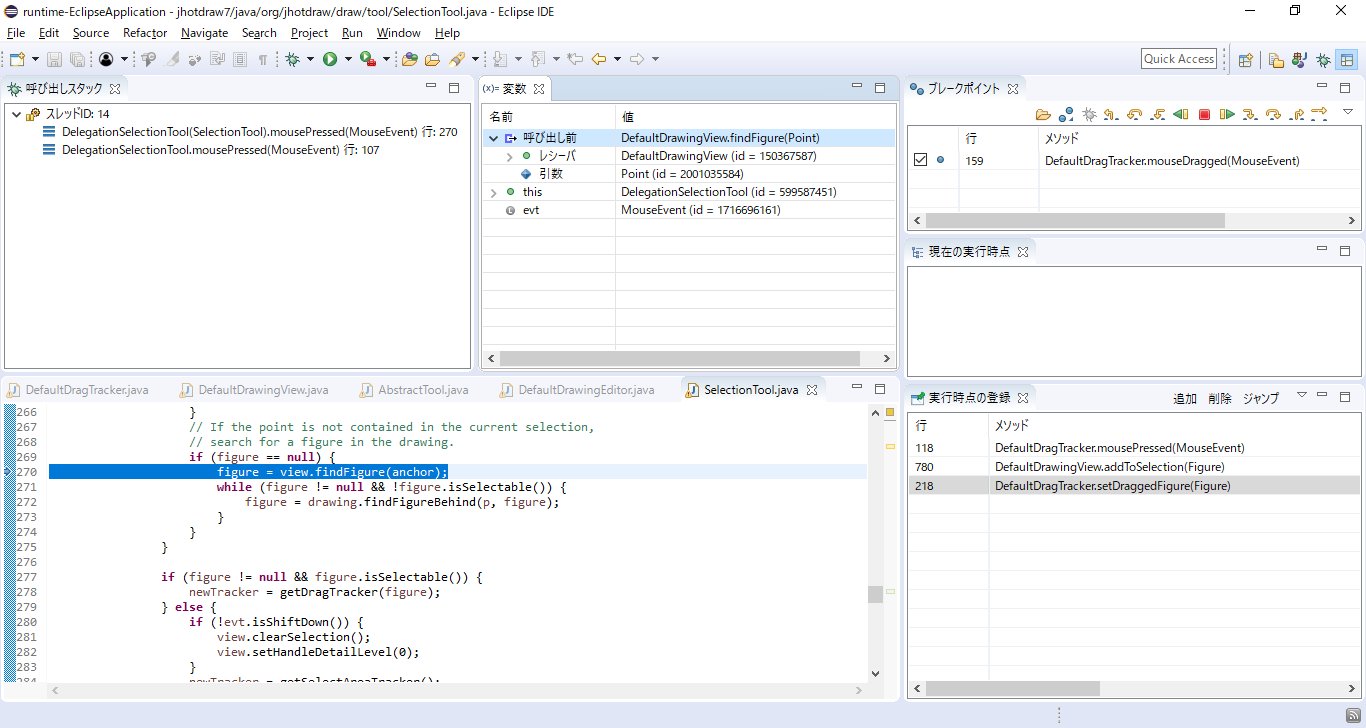Image resolution: width=1366 pixels, height=728 pixels.
Task: Click the open folder icon in breakpoint panel
Action: pos(1043,114)
